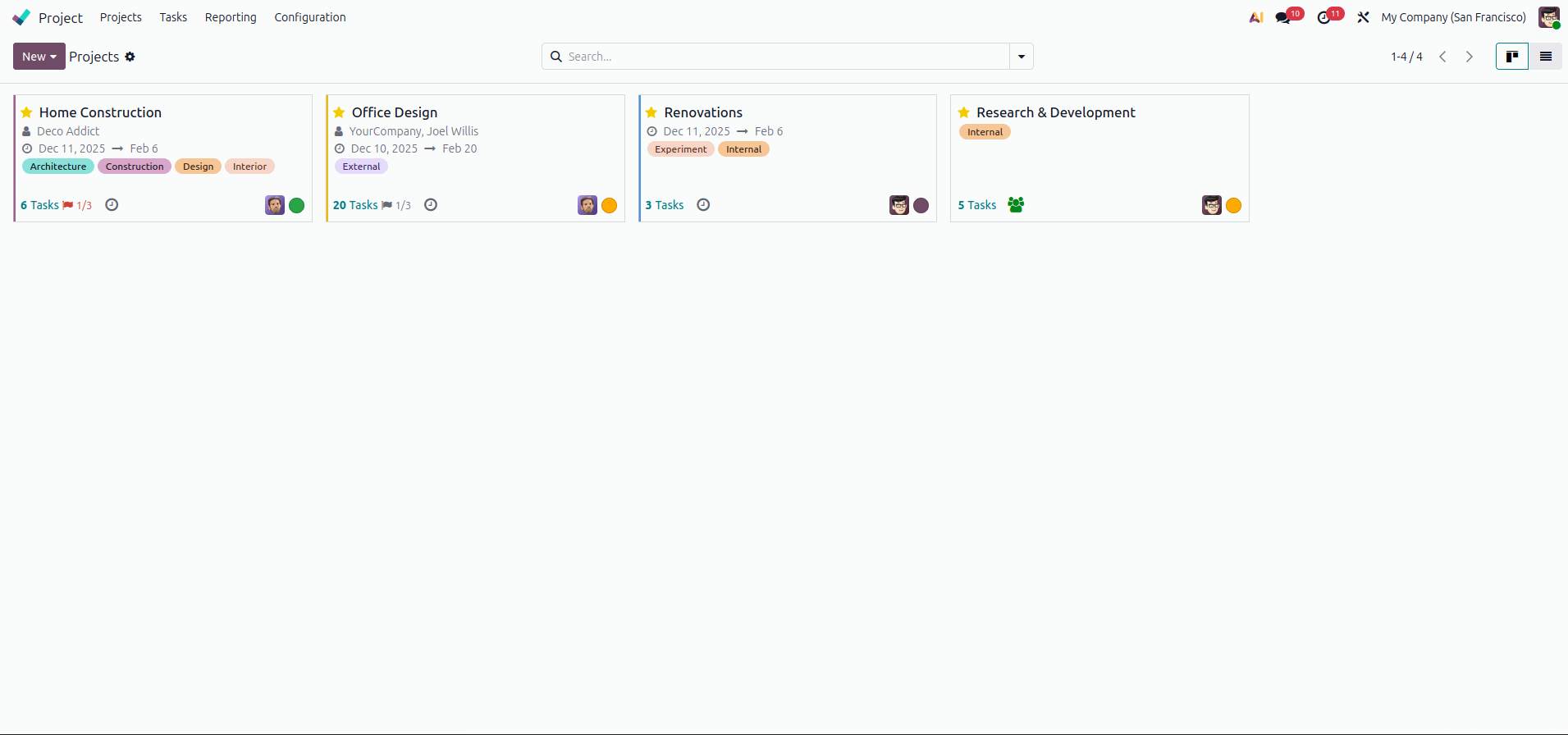Click the External tag on Office Design
This screenshot has width=1568, height=735.
(361, 167)
